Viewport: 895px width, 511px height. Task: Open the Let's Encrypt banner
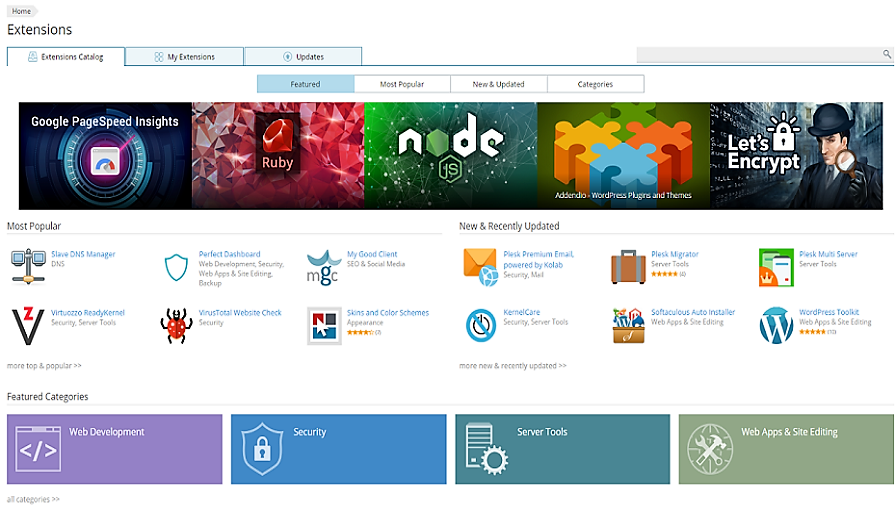pyautogui.click(x=798, y=155)
